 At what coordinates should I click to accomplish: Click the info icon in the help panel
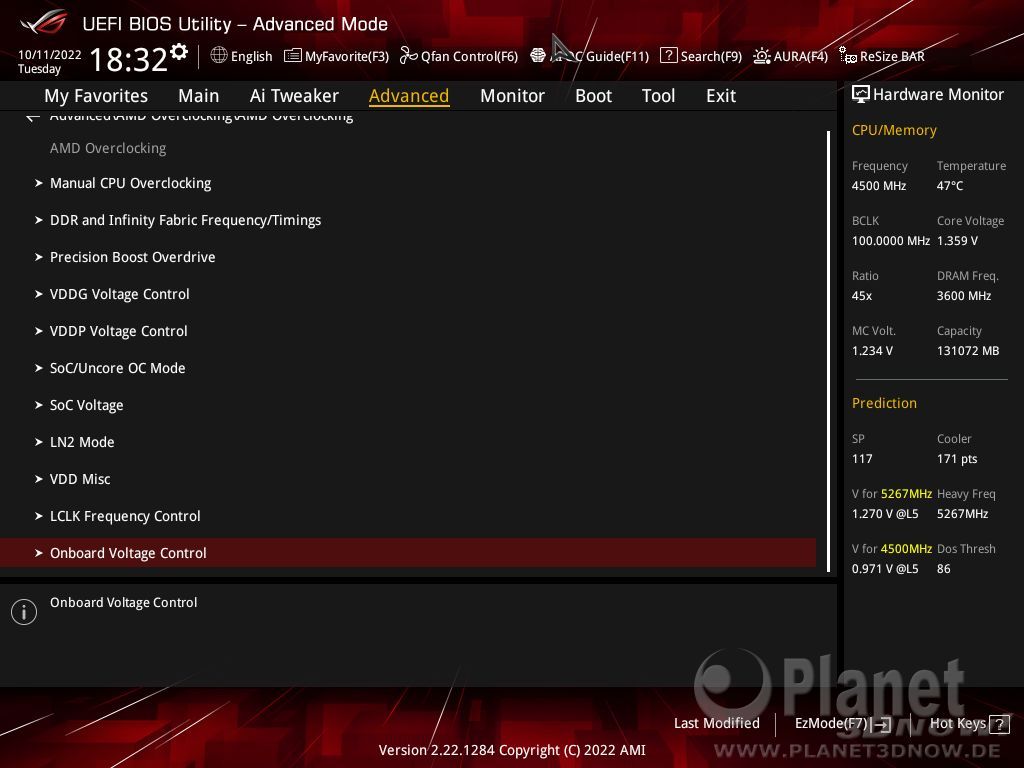coord(24,612)
